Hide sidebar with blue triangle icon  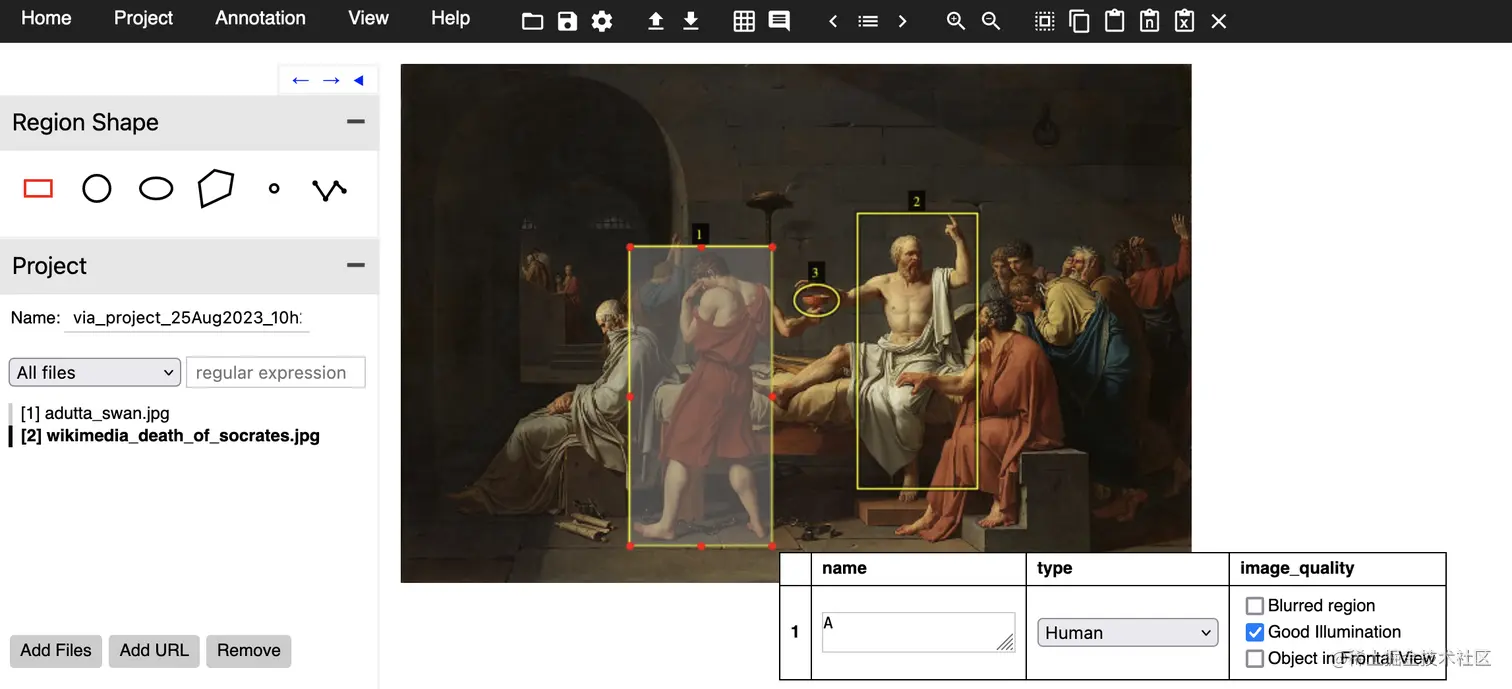coord(358,80)
